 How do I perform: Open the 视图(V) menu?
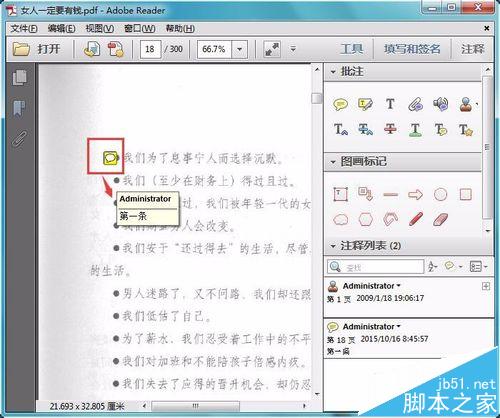[100, 29]
